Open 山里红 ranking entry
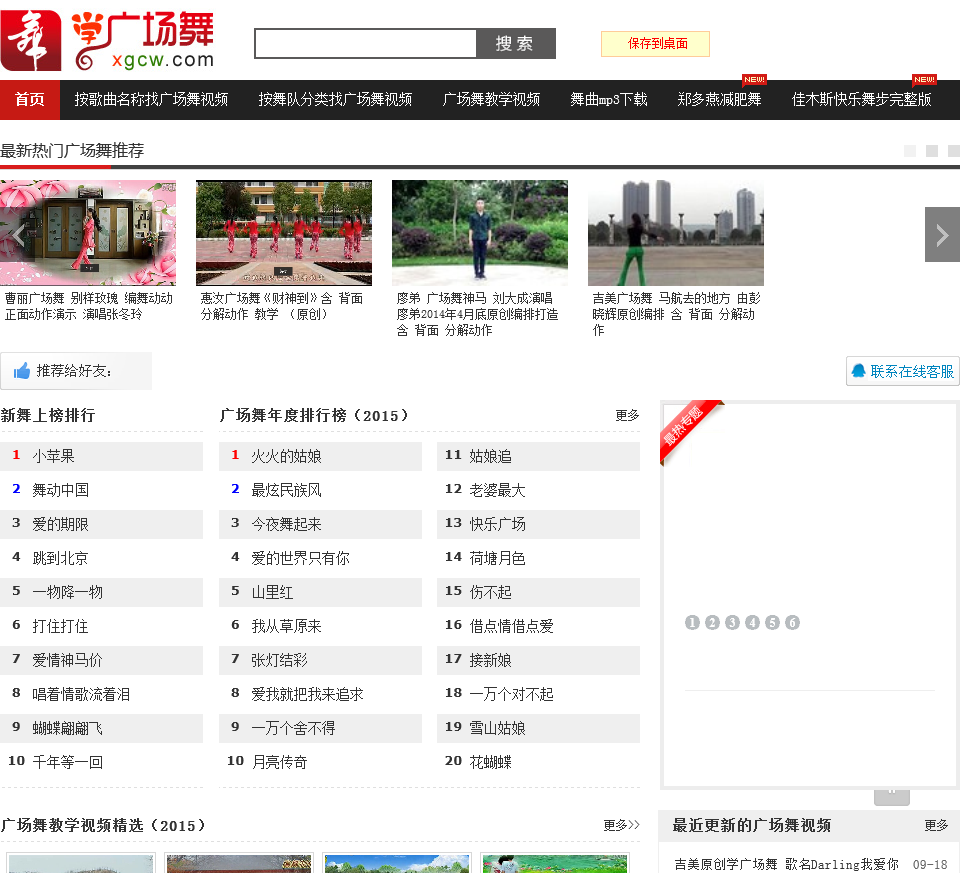Screen dimensions: 960x873 click(272, 592)
